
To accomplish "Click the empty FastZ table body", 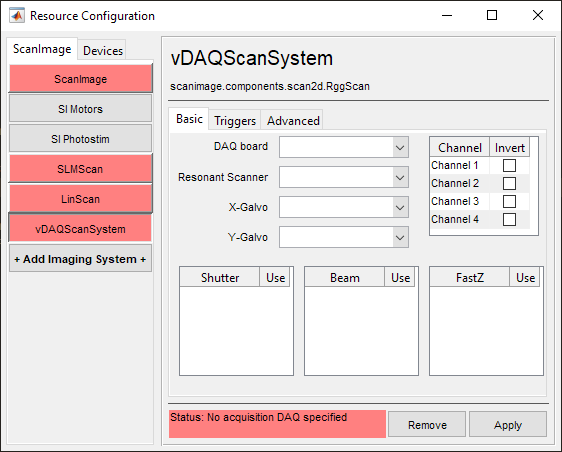I will (x=486, y=330).
